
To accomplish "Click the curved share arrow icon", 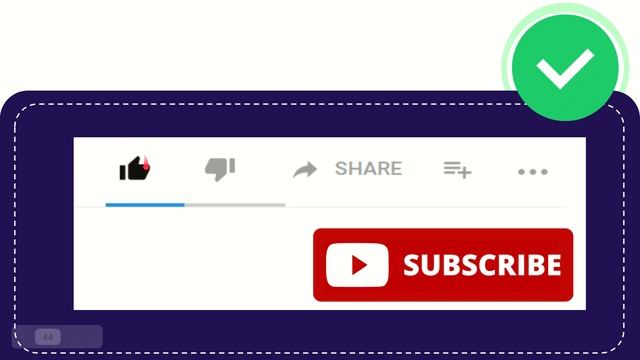I will click(305, 170).
